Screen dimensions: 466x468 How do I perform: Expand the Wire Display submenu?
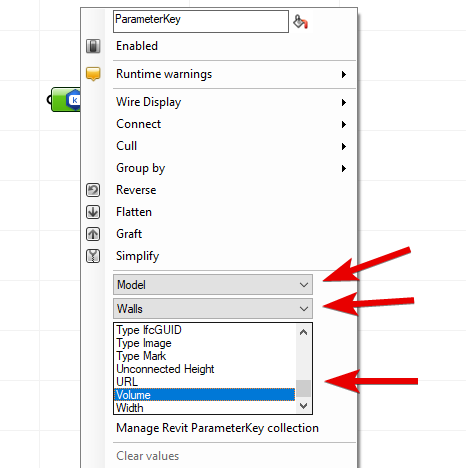click(x=231, y=102)
